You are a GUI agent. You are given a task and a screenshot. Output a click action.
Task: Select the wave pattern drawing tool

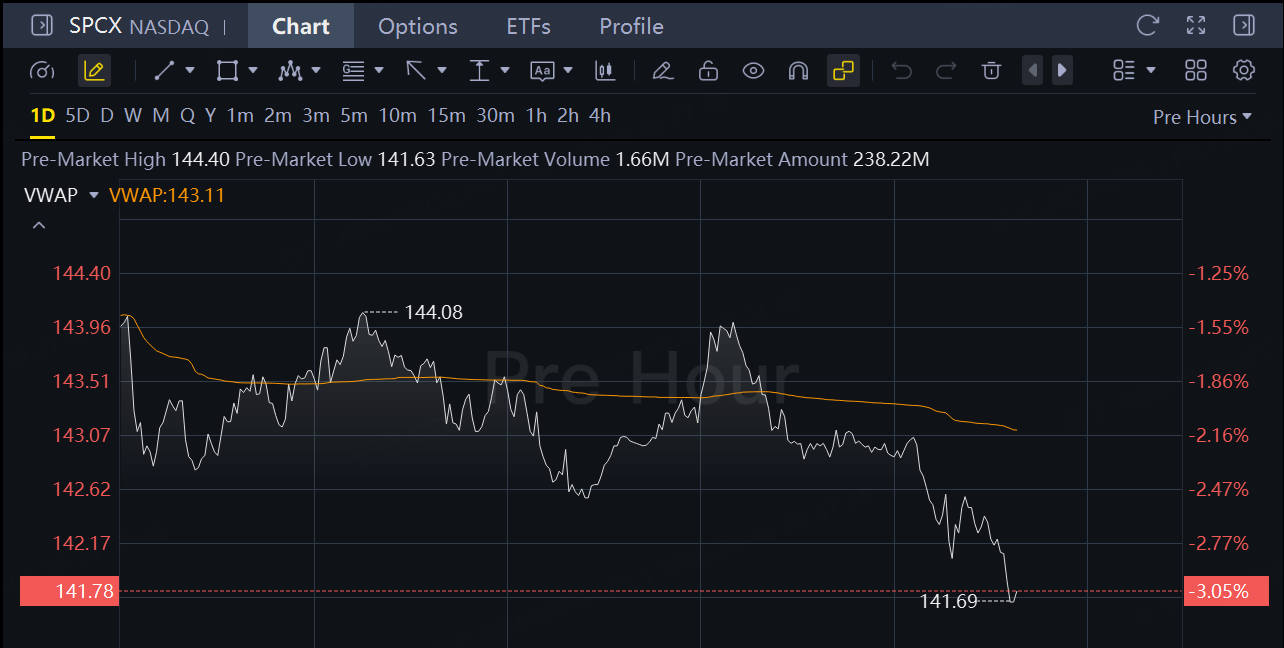[x=290, y=70]
